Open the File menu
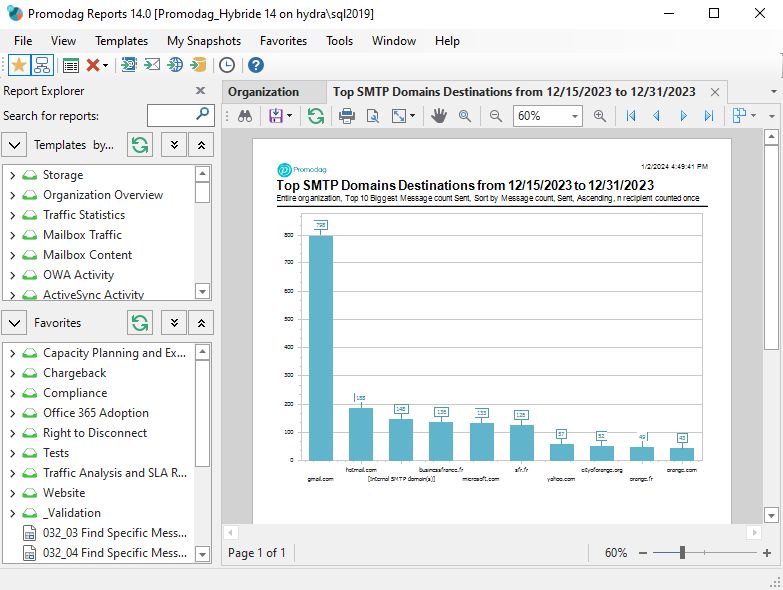The image size is (783, 590). (23, 41)
